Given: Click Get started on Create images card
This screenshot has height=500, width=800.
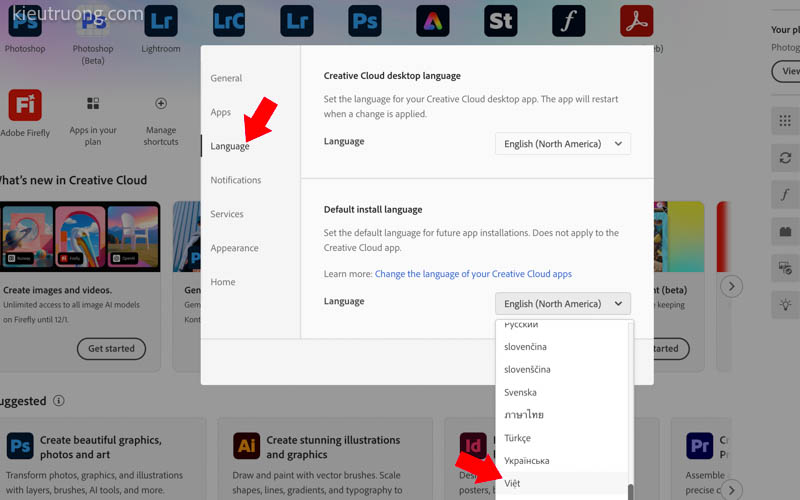Looking at the screenshot, I should pos(111,348).
